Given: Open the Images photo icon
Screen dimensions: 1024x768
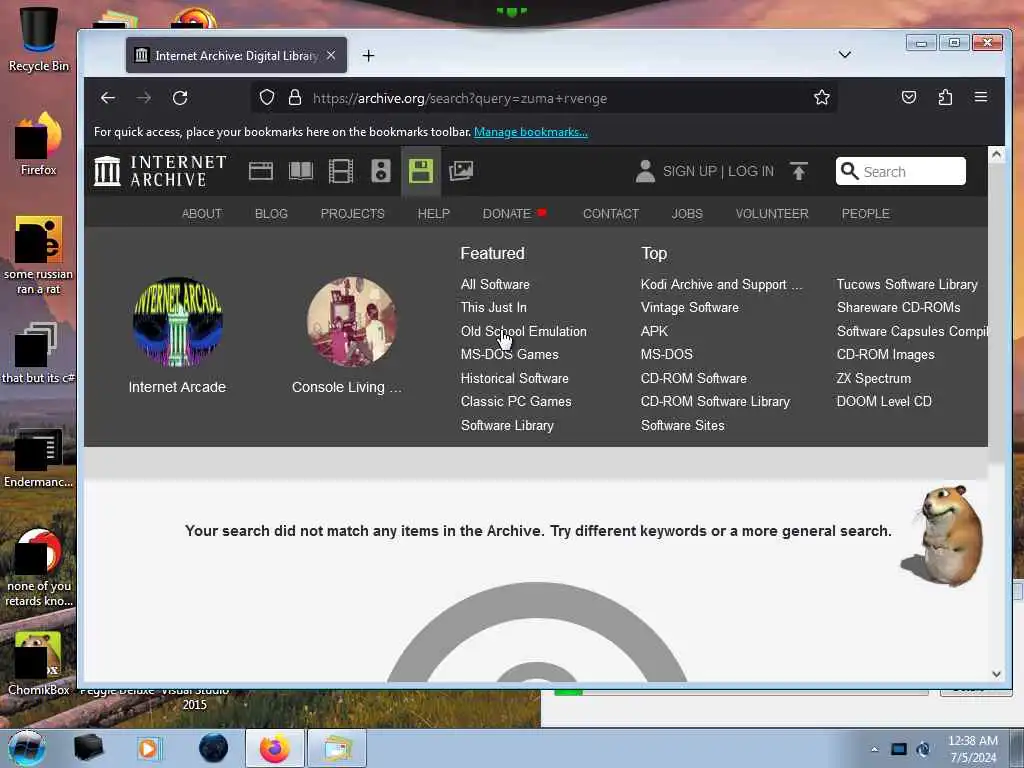Looking at the screenshot, I should 461,171.
